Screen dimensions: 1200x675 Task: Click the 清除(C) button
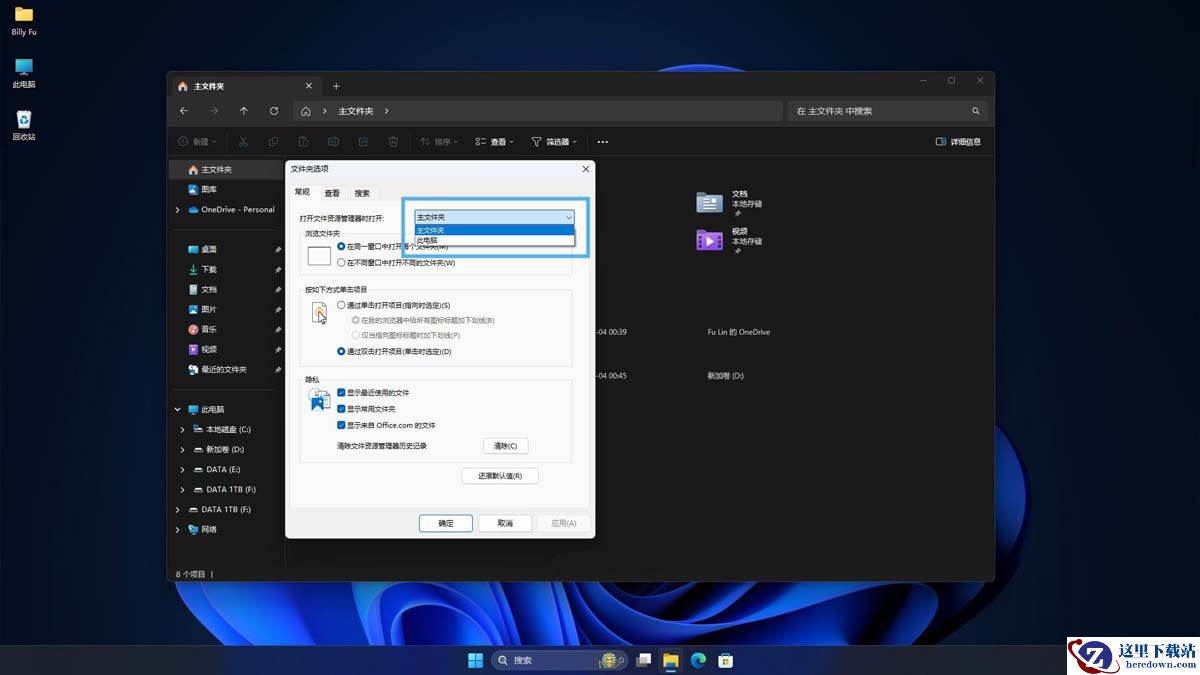pos(506,446)
